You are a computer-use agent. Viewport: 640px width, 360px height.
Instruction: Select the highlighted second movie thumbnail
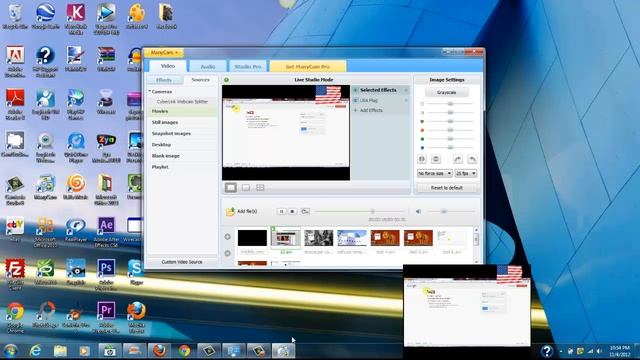coord(286,238)
